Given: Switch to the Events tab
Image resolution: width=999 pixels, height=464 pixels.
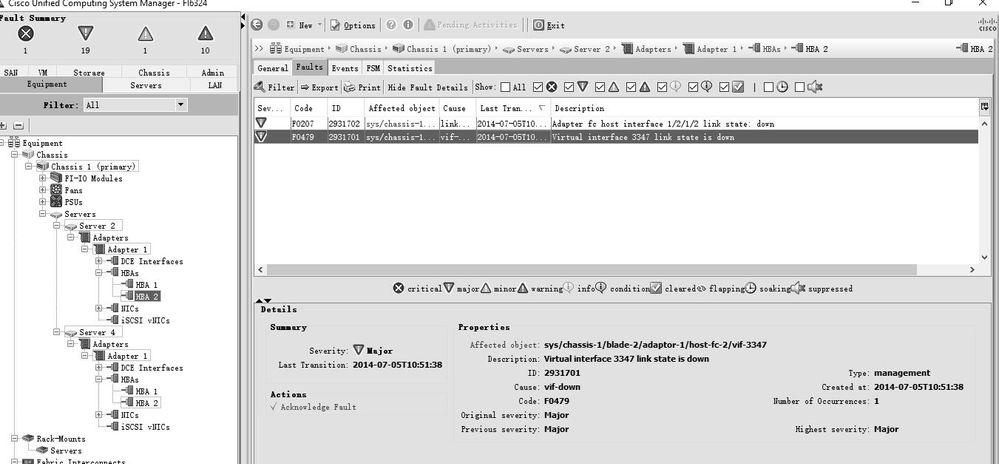Looking at the screenshot, I should click(x=345, y=68).
